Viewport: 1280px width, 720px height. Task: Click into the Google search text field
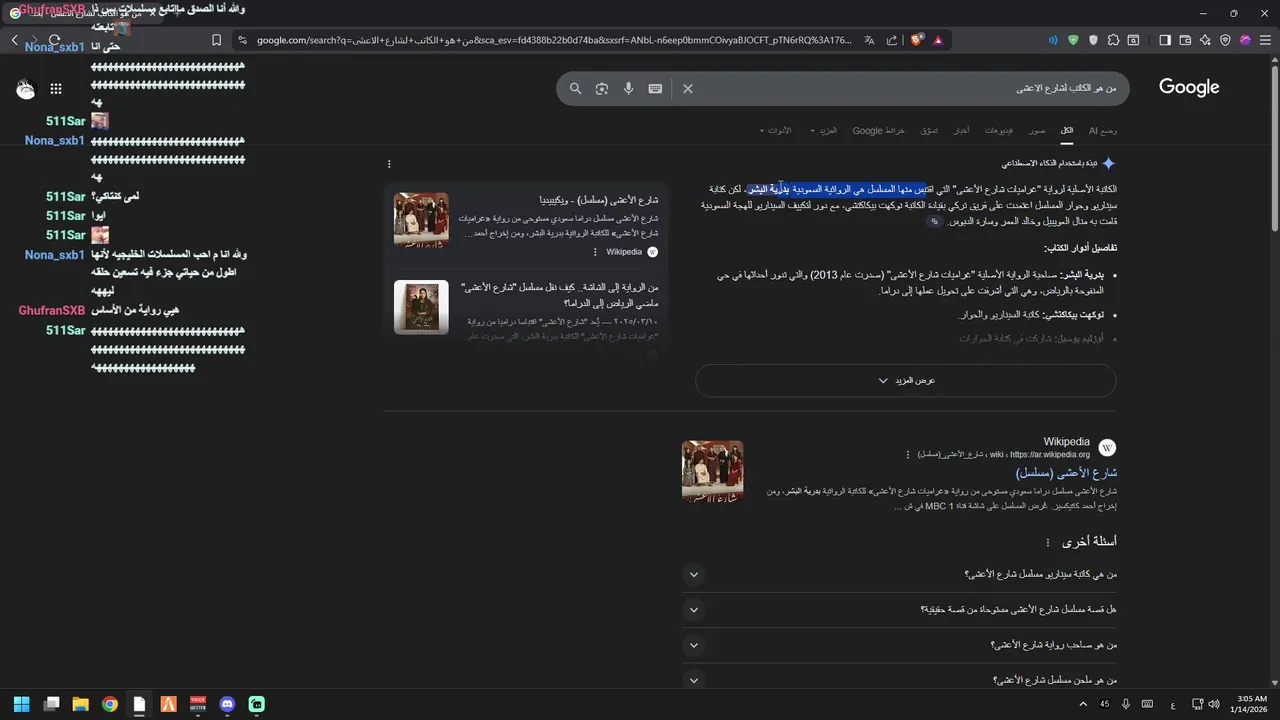[x=910, y=88]
